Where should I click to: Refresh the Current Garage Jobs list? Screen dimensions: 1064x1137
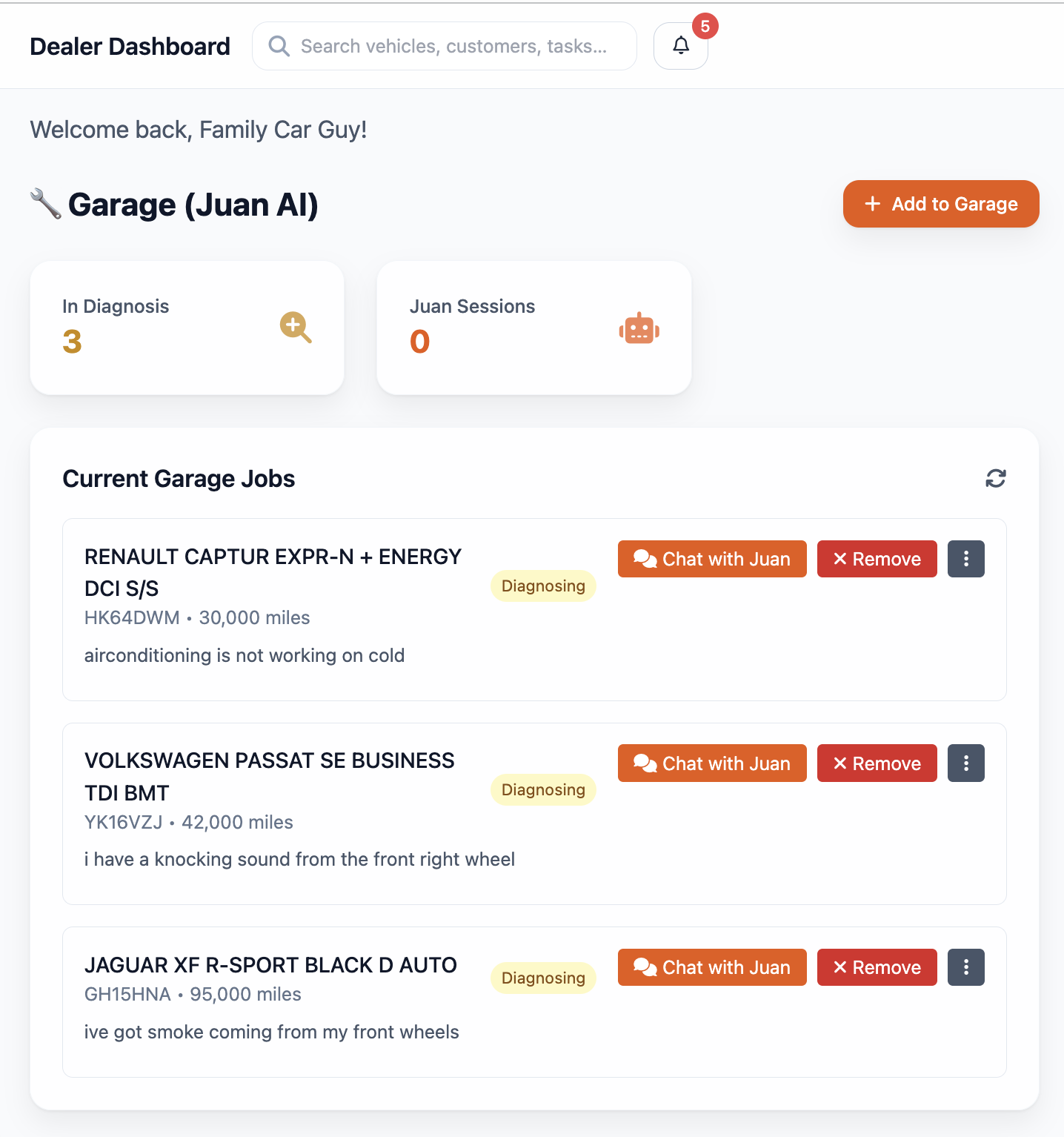tap(996, 478)
